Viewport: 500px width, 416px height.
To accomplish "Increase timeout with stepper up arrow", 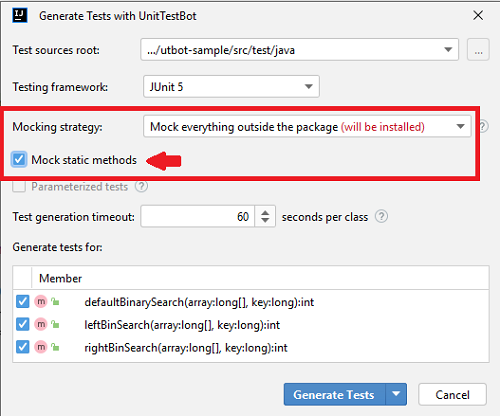I will (x=265, y=213).
